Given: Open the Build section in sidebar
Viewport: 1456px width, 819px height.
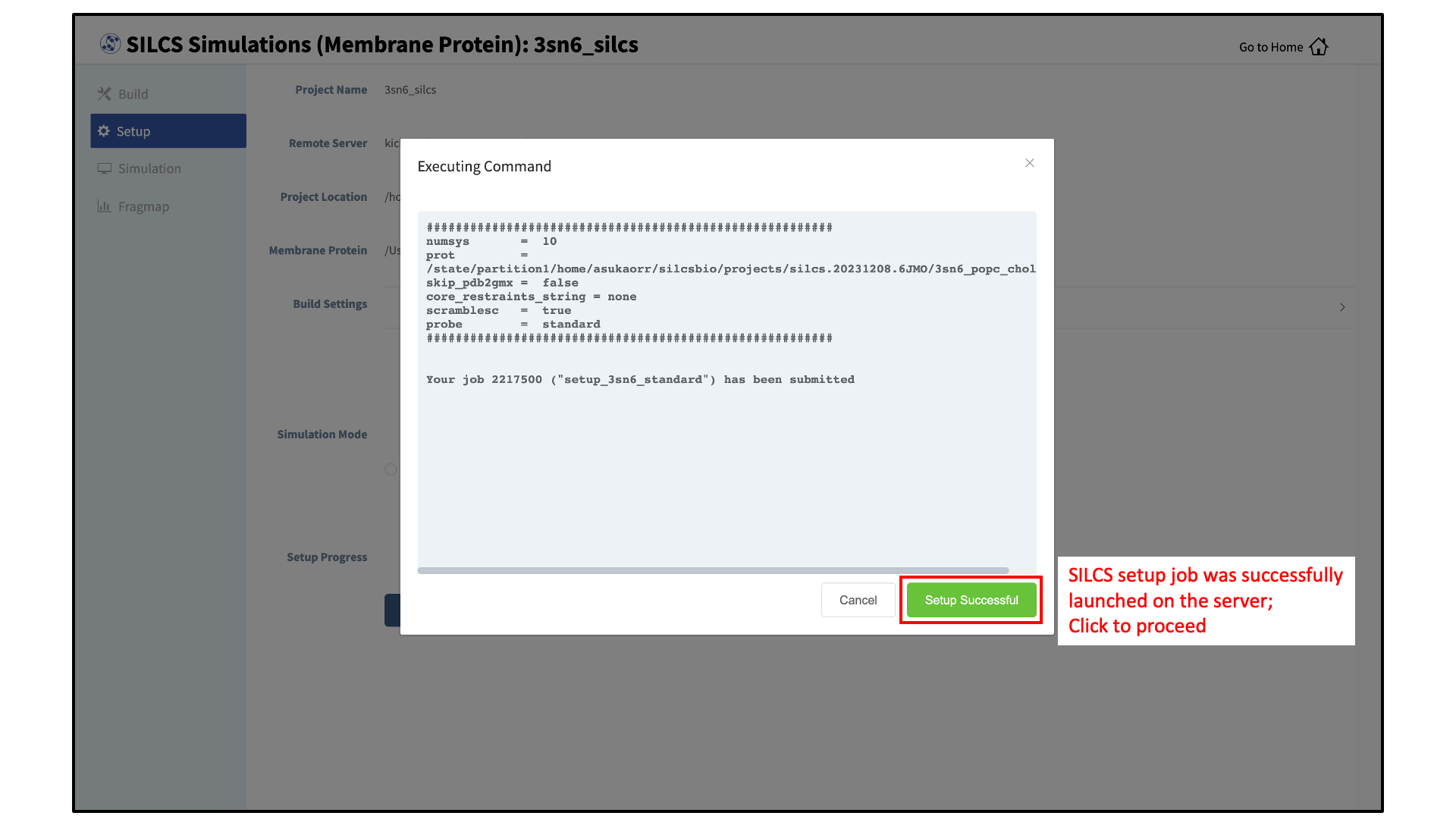Looking at the screenshot, I should point(133,94).
